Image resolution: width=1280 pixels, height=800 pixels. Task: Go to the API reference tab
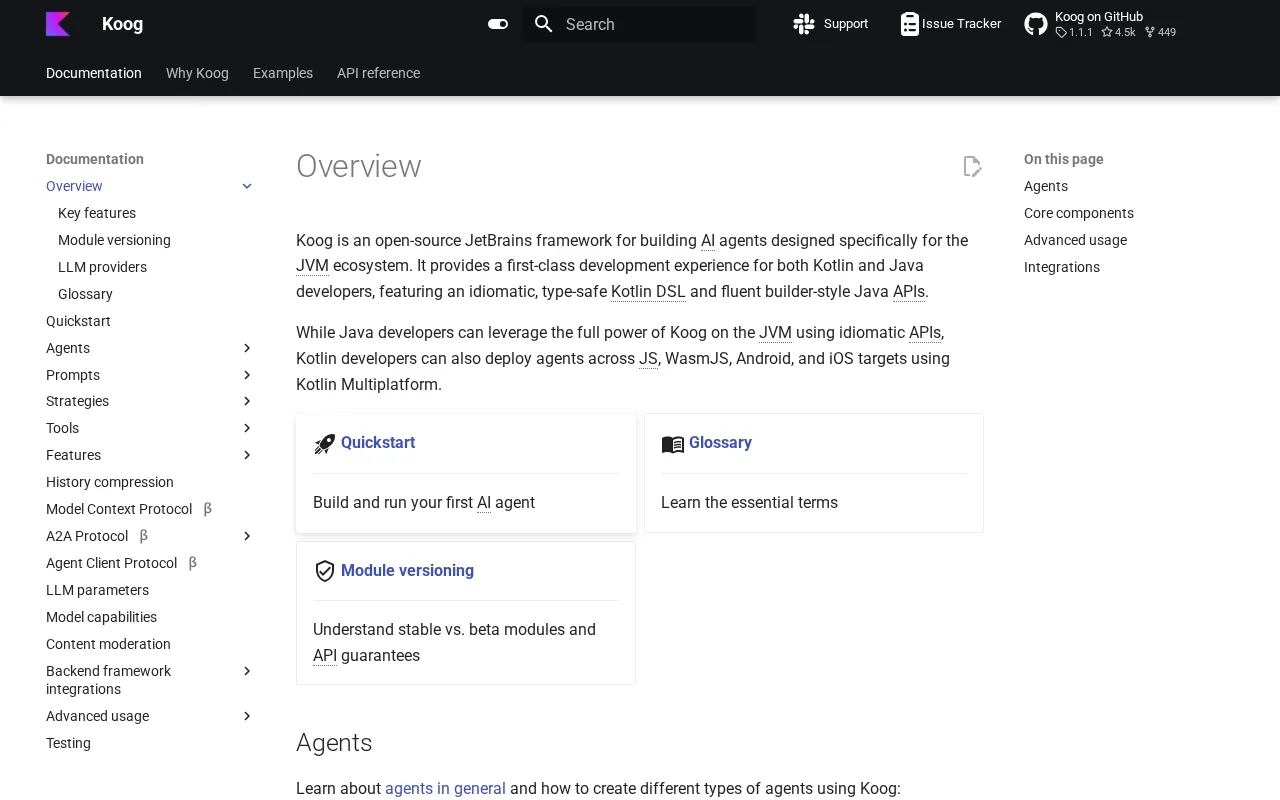378,73
